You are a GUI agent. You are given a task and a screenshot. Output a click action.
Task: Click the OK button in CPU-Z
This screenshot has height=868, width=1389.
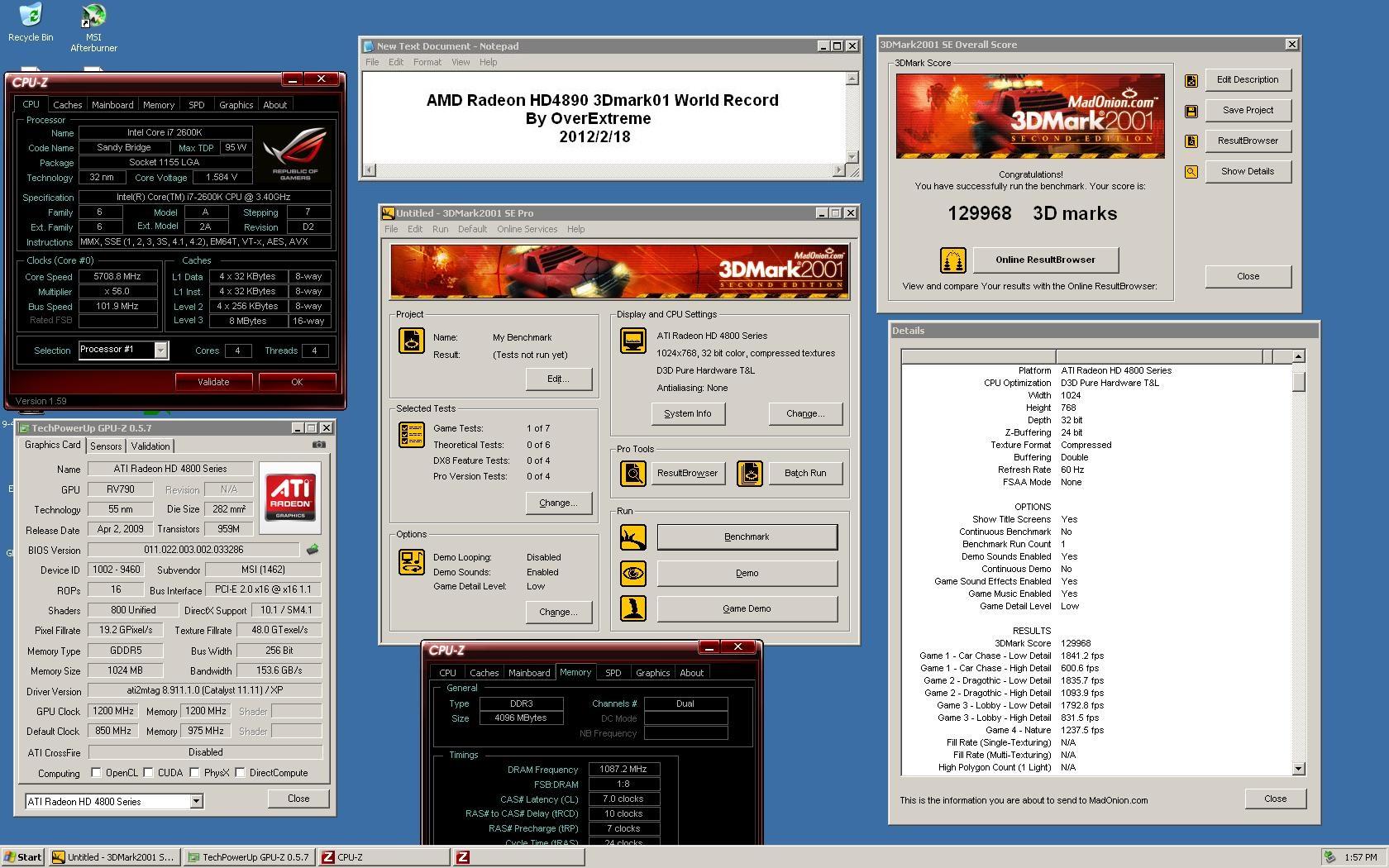(x=297, y=382)
